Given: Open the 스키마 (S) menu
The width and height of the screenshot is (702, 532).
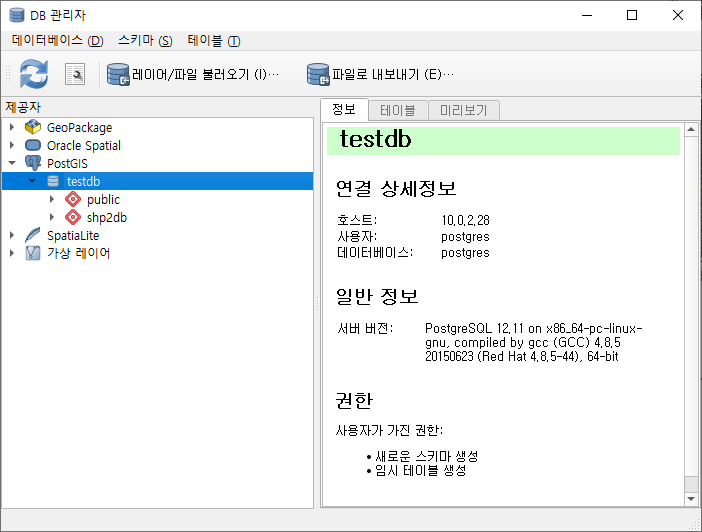Looking at the screenshot, I should point(145,41).
